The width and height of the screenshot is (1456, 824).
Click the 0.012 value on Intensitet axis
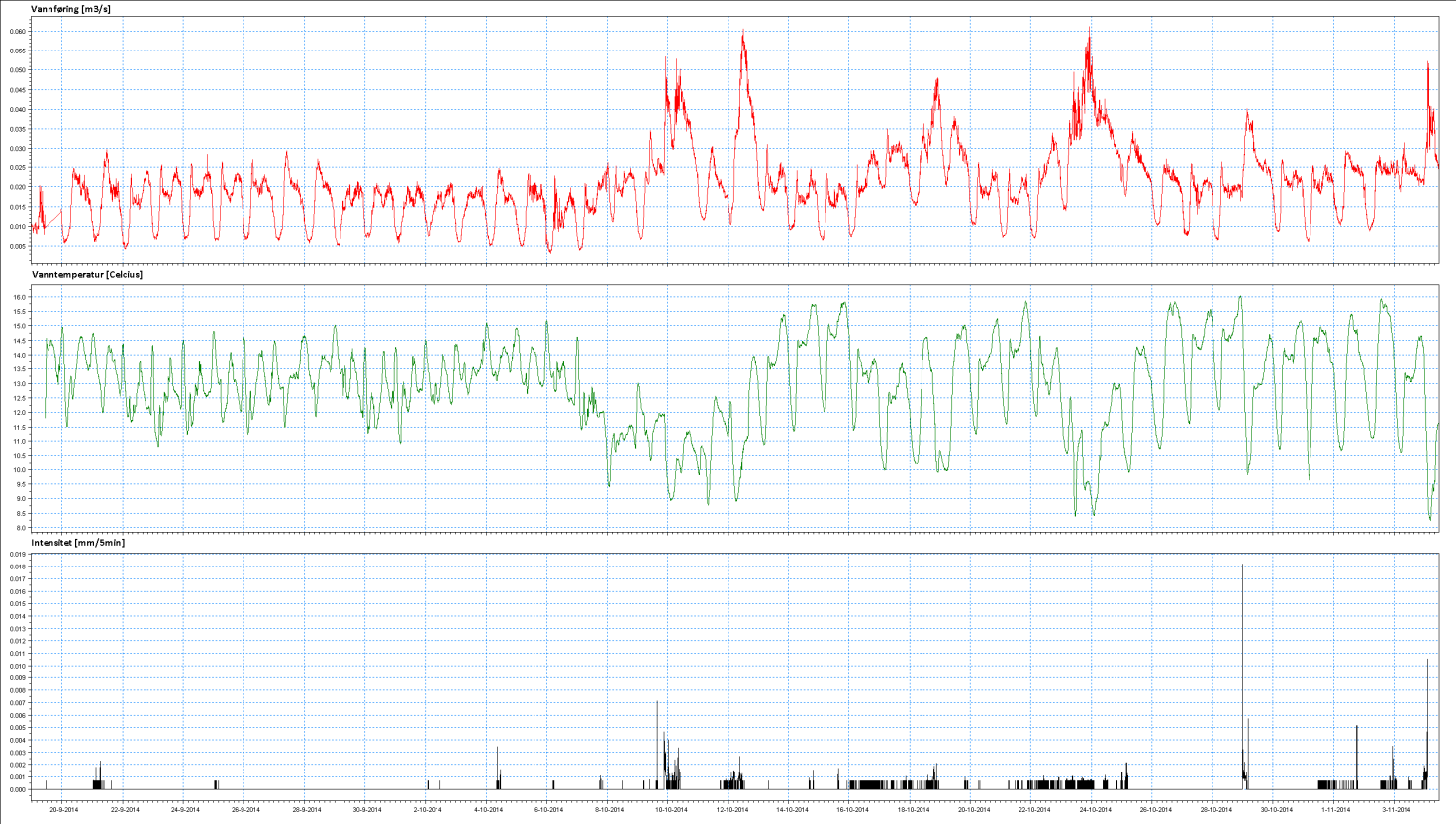pos(17,642)
